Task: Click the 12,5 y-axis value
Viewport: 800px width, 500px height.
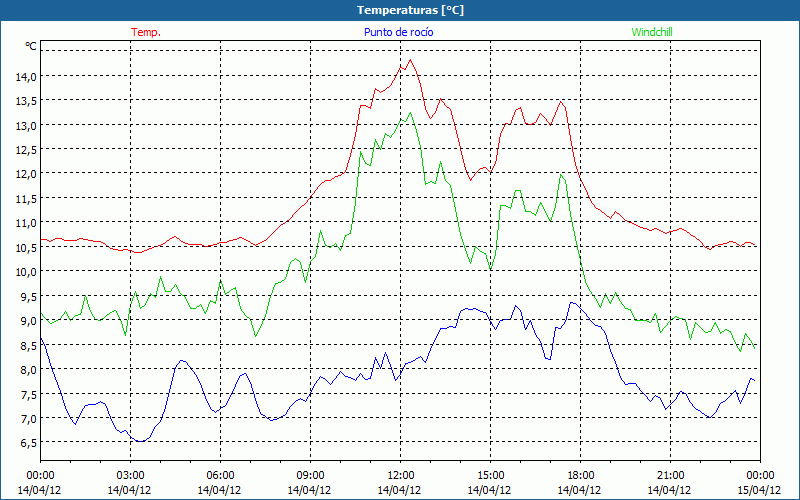Action: pyautogui.click(x=27, y=149)
